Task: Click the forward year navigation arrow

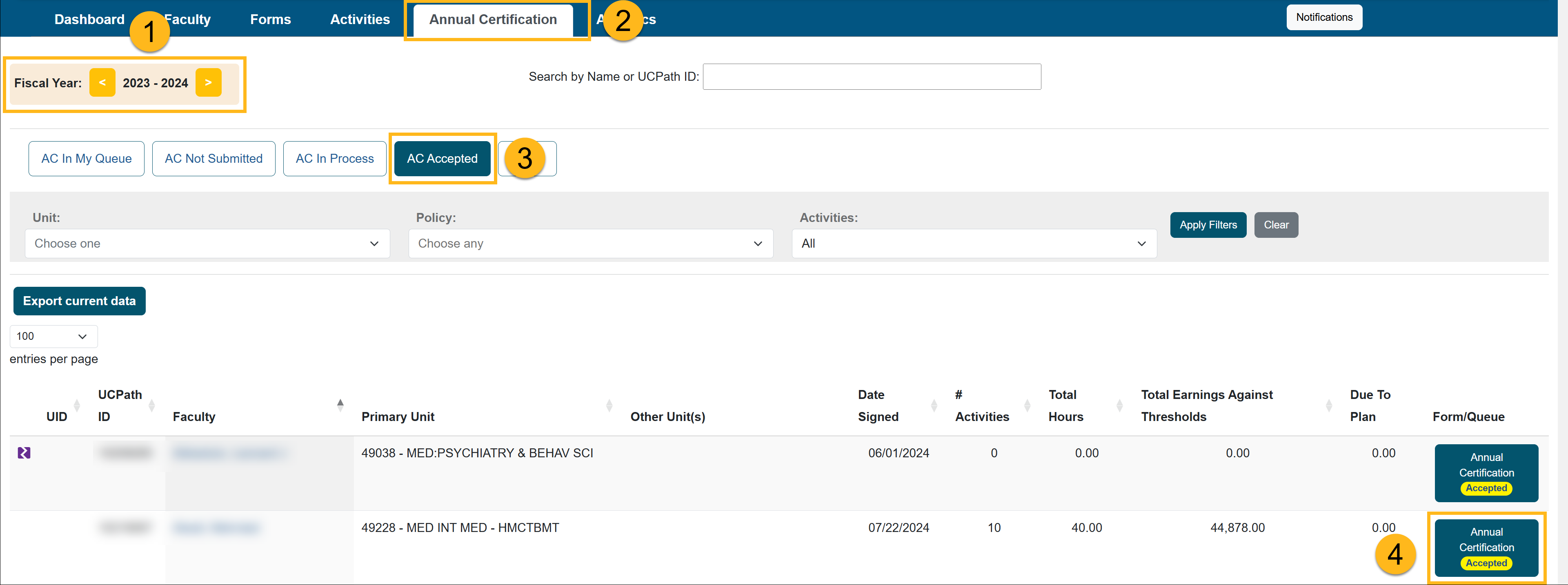Action: pos(208,82)
